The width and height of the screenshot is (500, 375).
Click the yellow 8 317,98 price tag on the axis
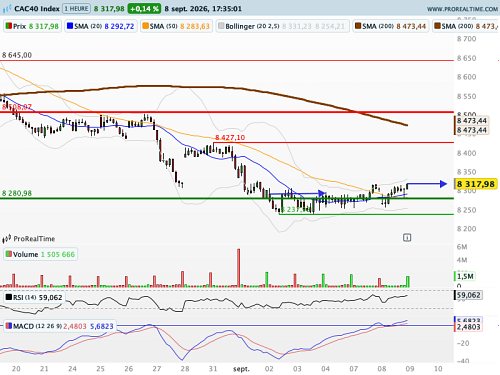click(476, 184)
